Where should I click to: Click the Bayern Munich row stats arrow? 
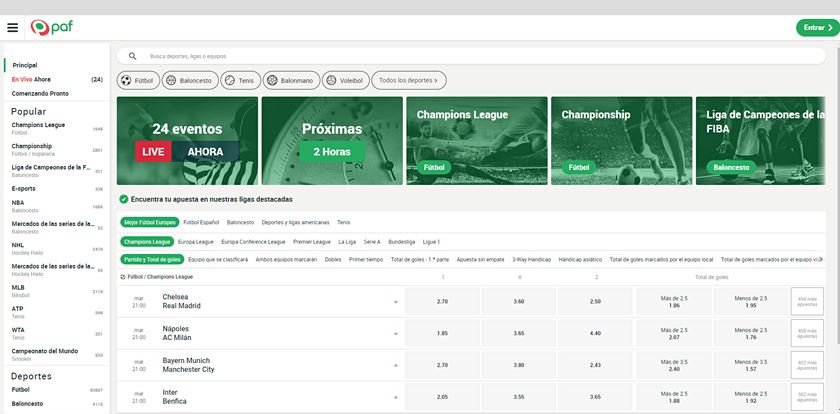pos(395,365)
